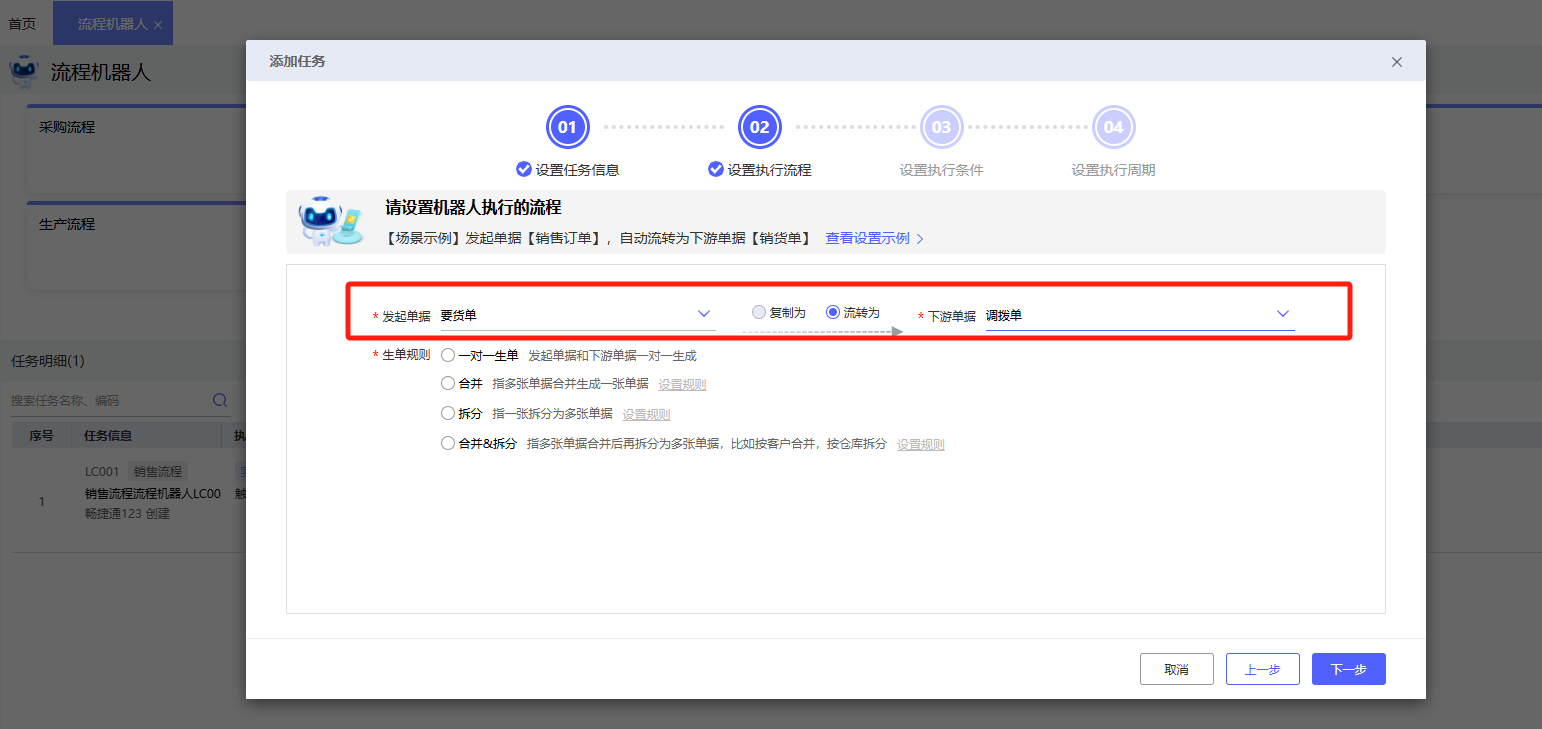
Task: Click the 畅捷通123 创建 text
Action: coord(128,514)
